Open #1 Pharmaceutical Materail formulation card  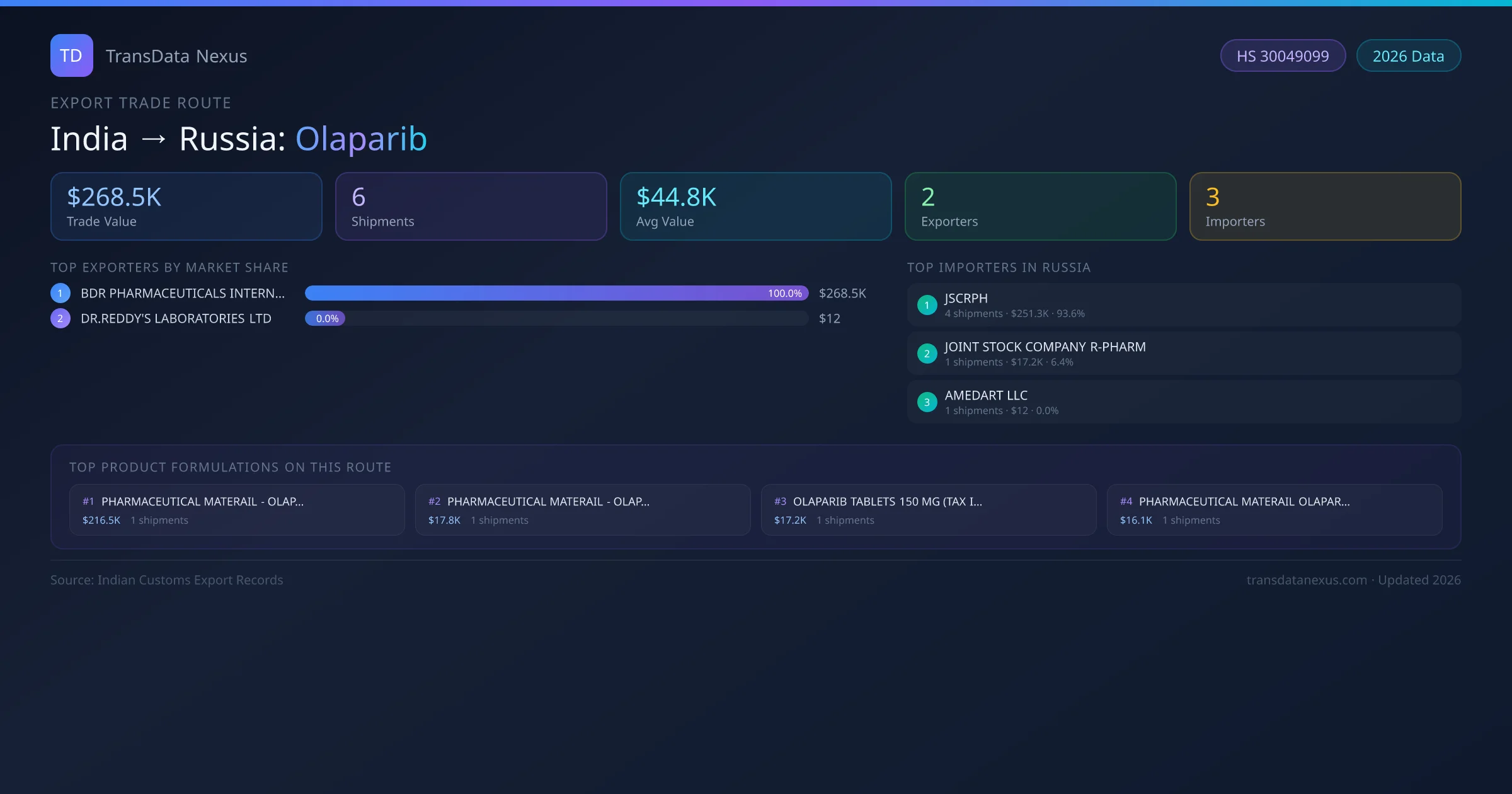click(237, 510)
